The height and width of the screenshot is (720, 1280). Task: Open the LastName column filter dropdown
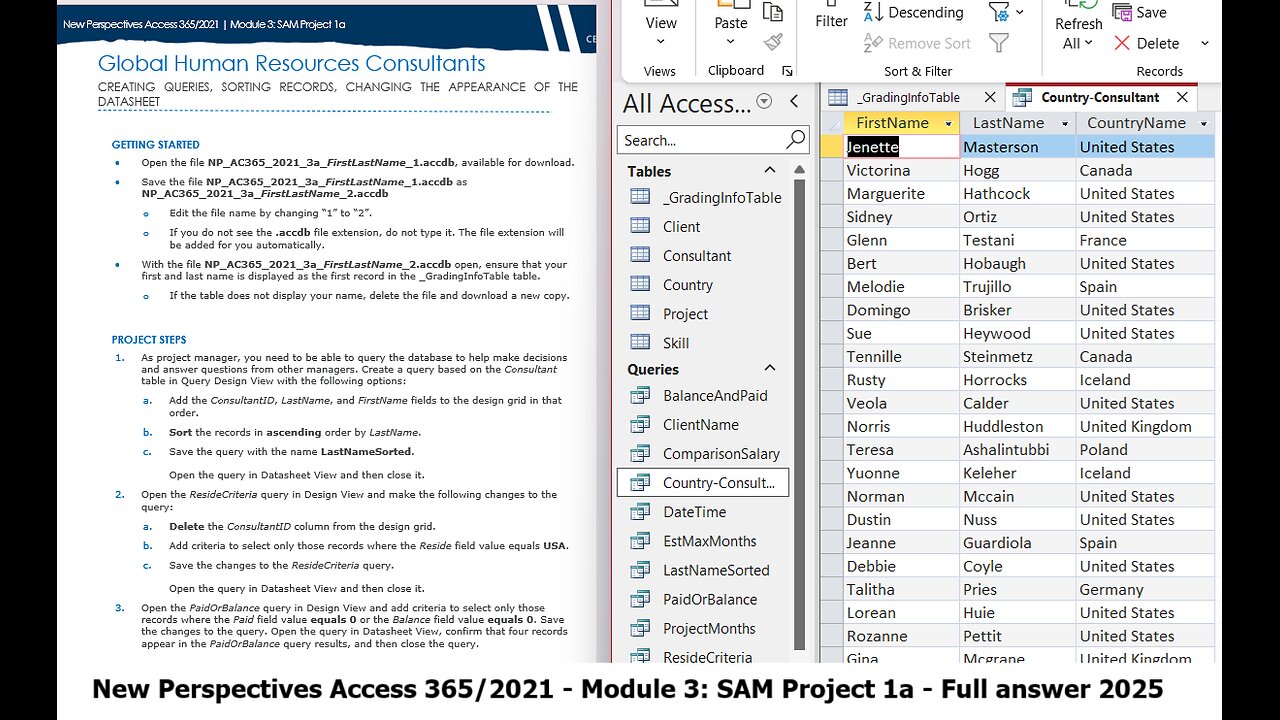(x=1065, y=123)
